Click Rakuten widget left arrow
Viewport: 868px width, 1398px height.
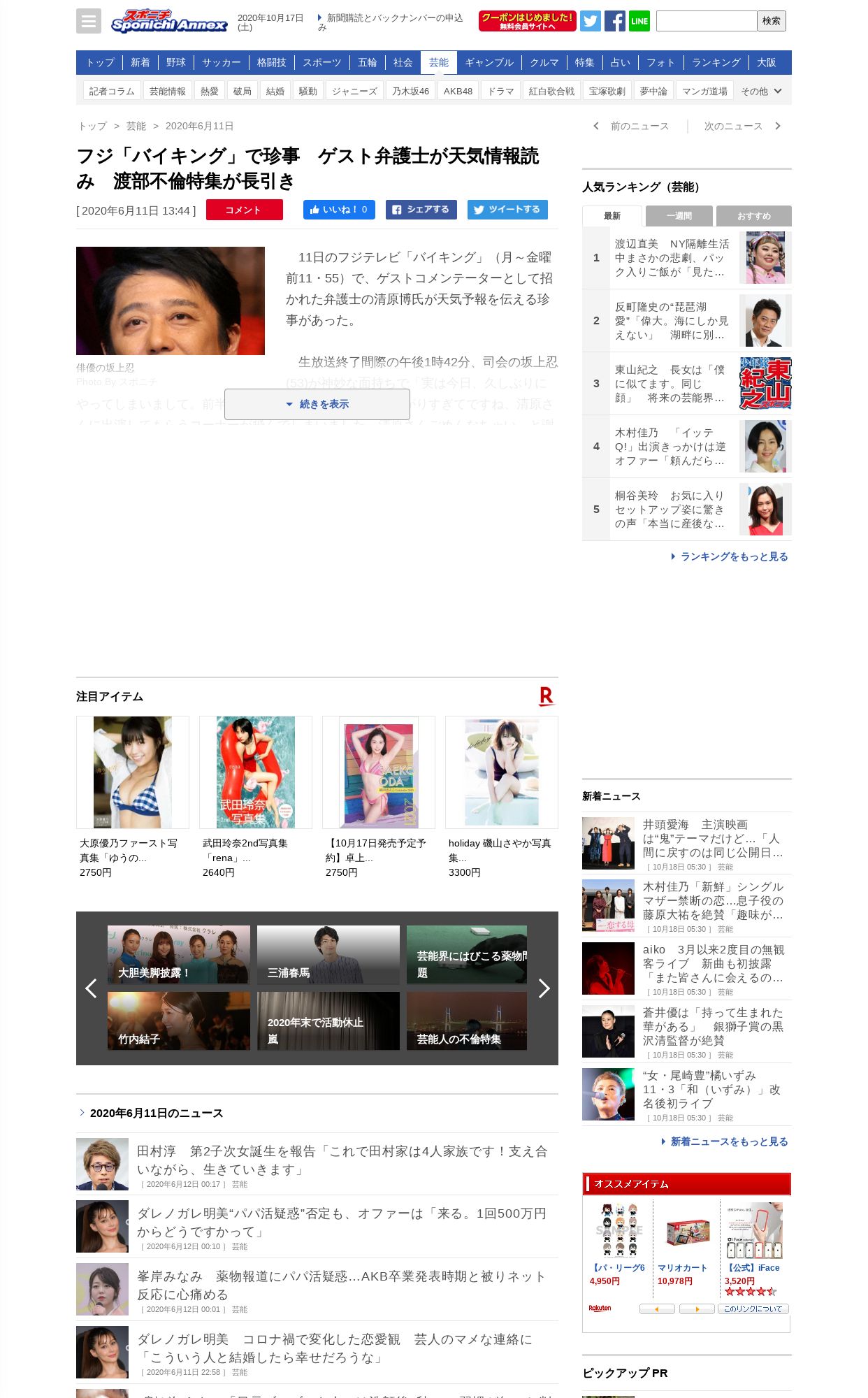click(657, 1309)
